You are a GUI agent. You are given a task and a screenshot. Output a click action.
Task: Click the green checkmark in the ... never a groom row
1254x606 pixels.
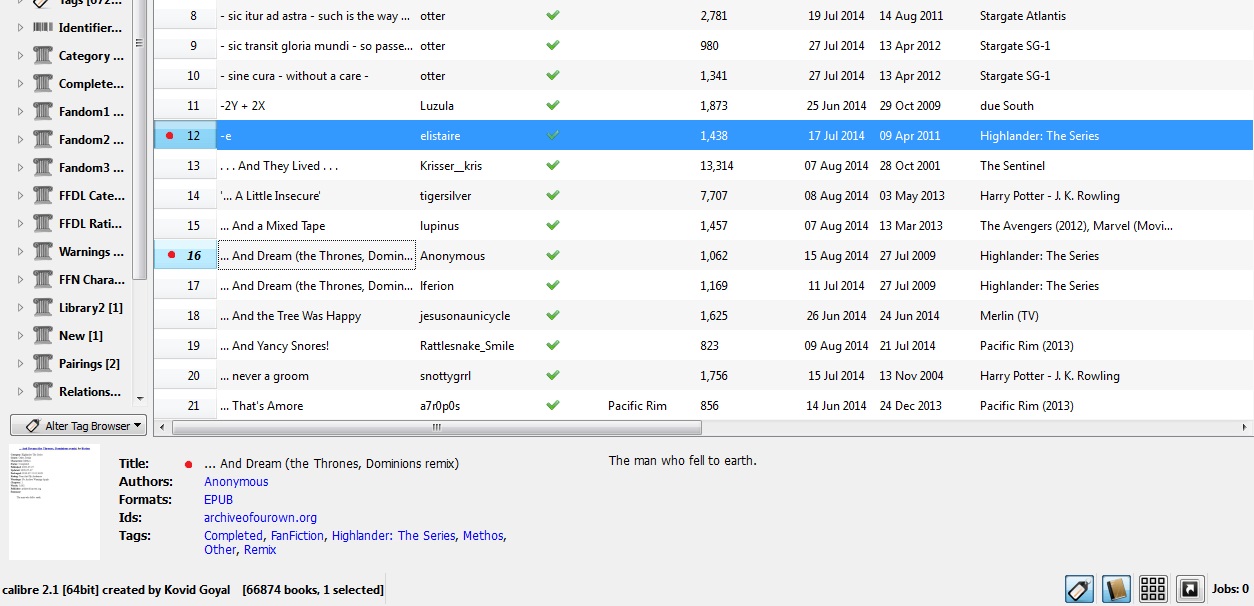coord(553,376)
